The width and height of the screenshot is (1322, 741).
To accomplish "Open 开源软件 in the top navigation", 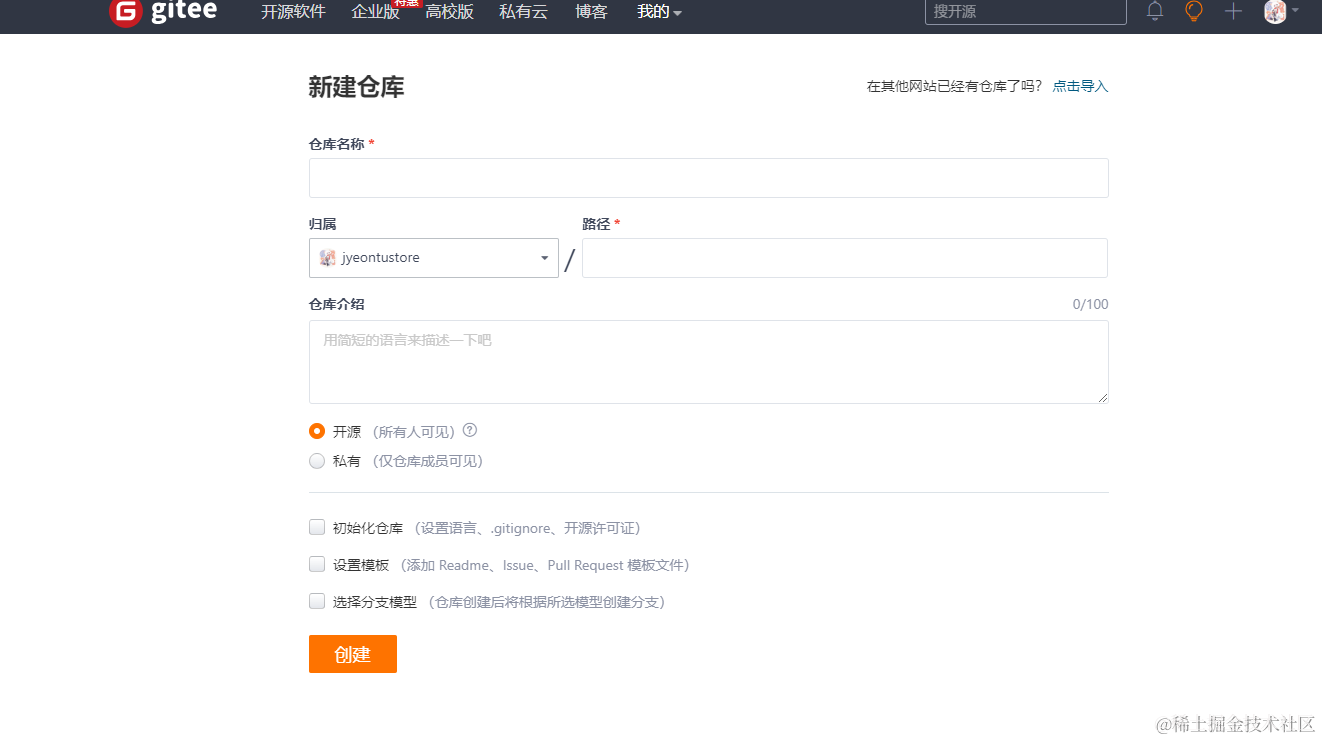I will (x=293, y=12).
